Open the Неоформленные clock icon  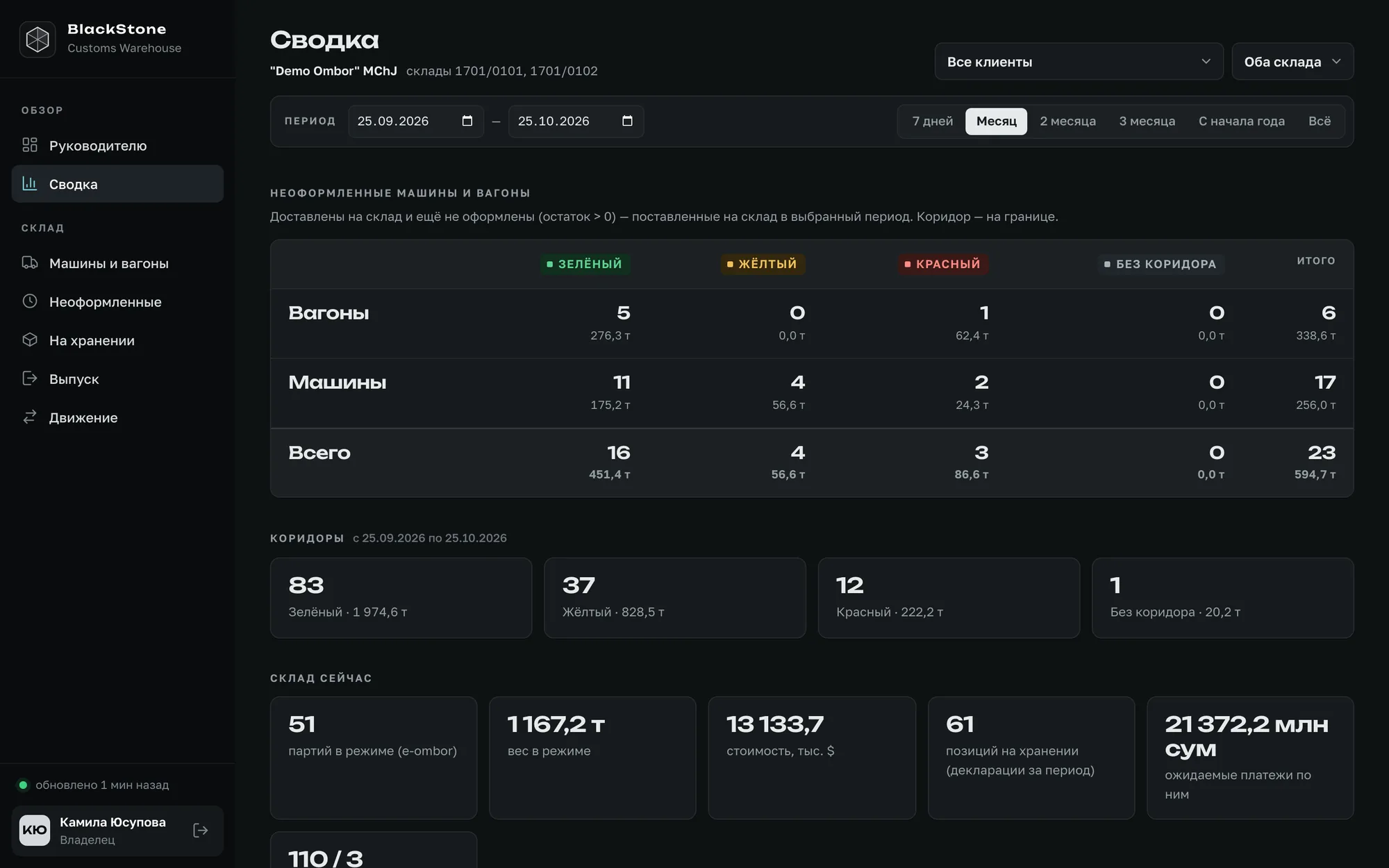30,301
